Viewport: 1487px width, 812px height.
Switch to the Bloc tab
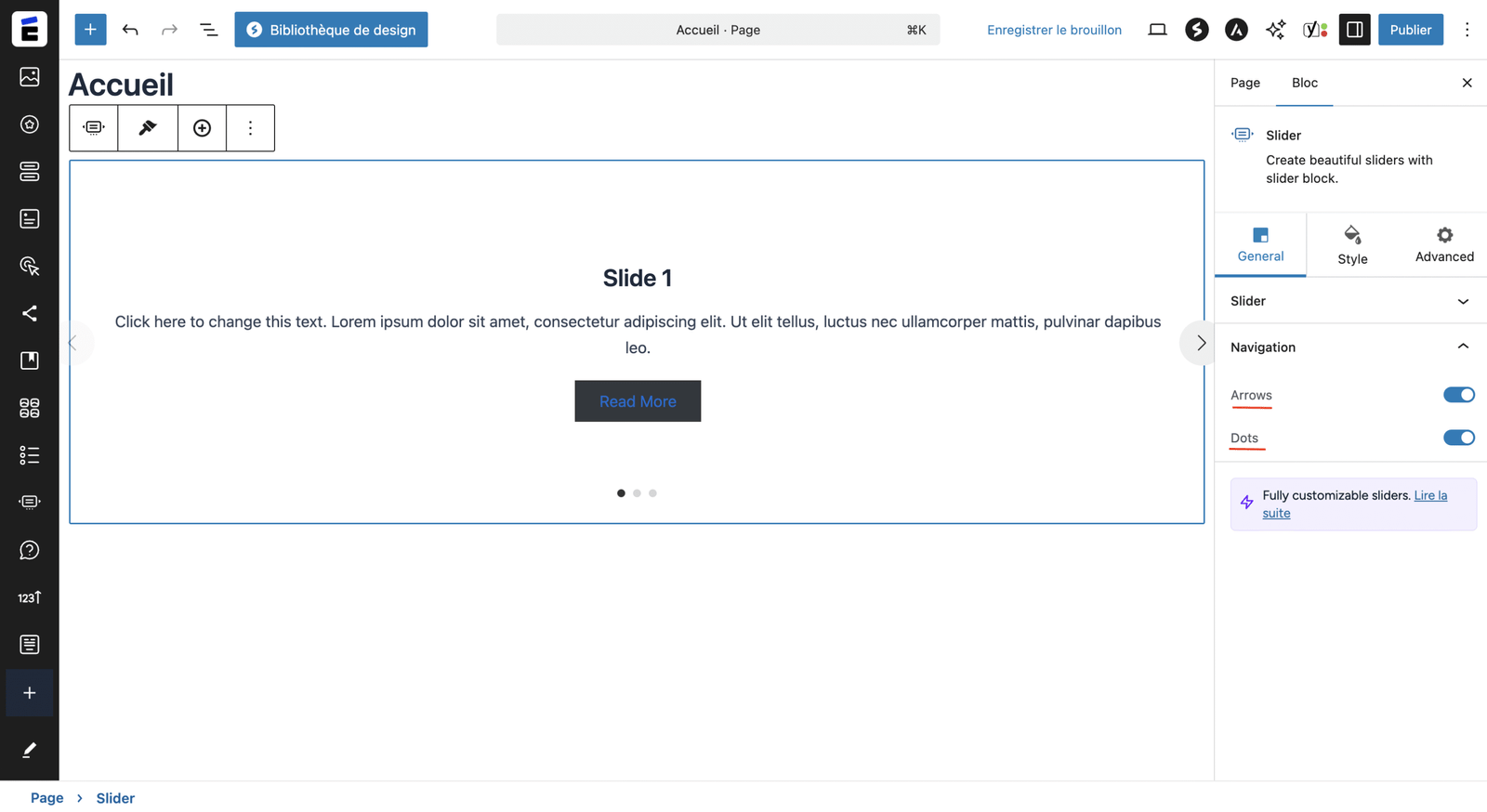1305,83
